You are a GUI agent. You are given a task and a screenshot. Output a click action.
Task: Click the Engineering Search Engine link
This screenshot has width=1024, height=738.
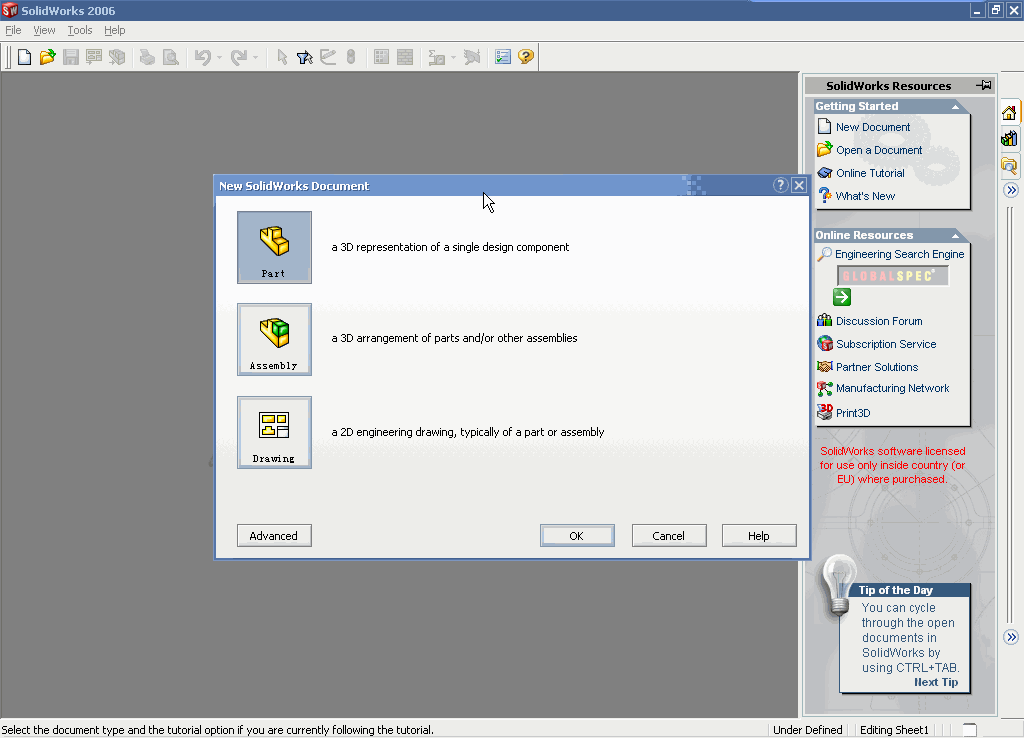899,254
